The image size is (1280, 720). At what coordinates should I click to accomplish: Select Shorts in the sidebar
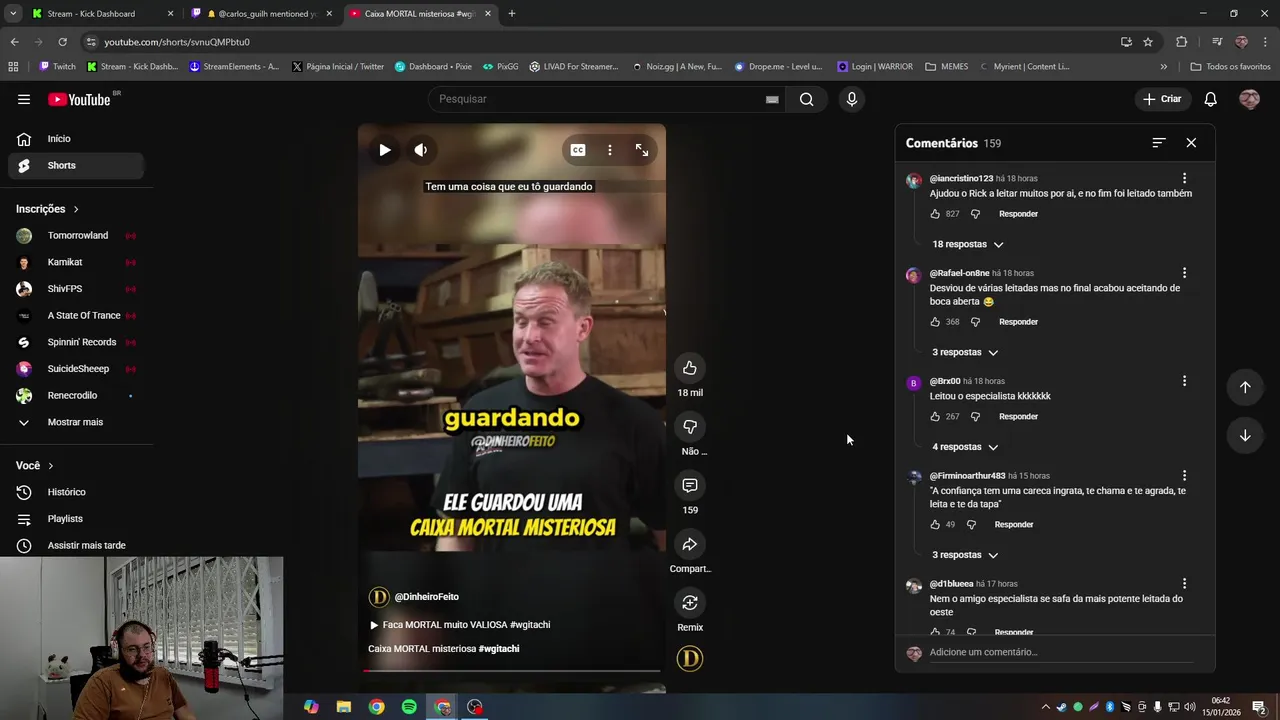[76, 165]
